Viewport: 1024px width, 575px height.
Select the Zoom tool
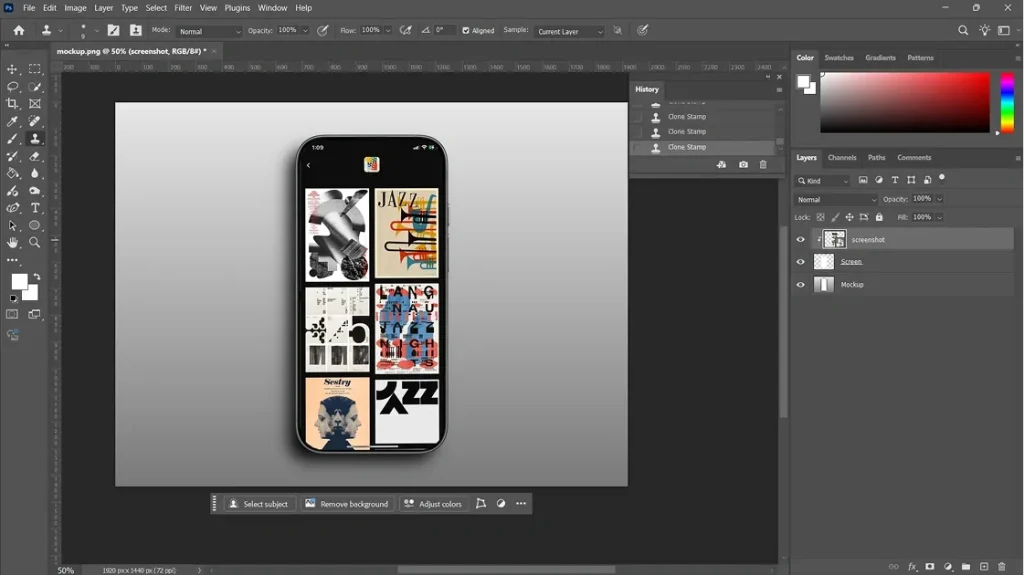click(x=35, y=242)
